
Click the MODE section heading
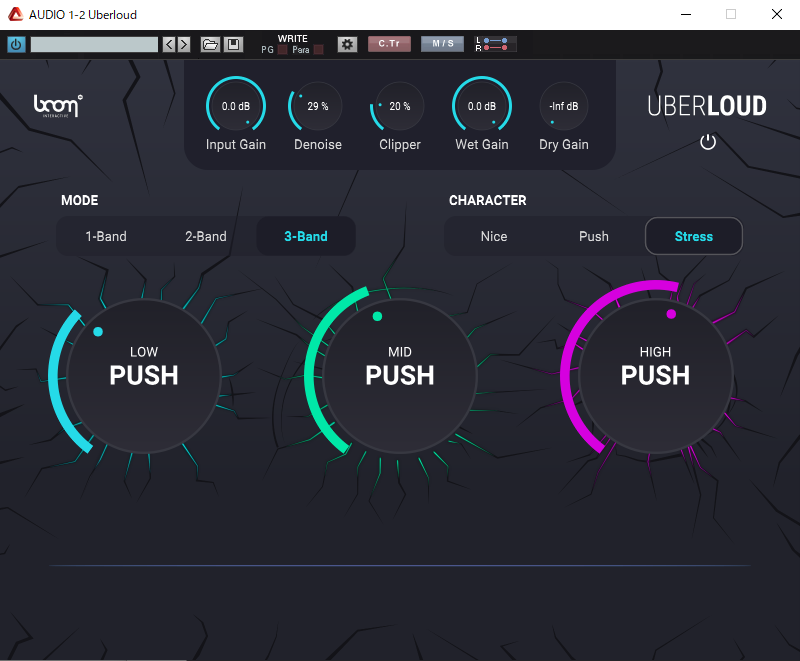(80, 200)
